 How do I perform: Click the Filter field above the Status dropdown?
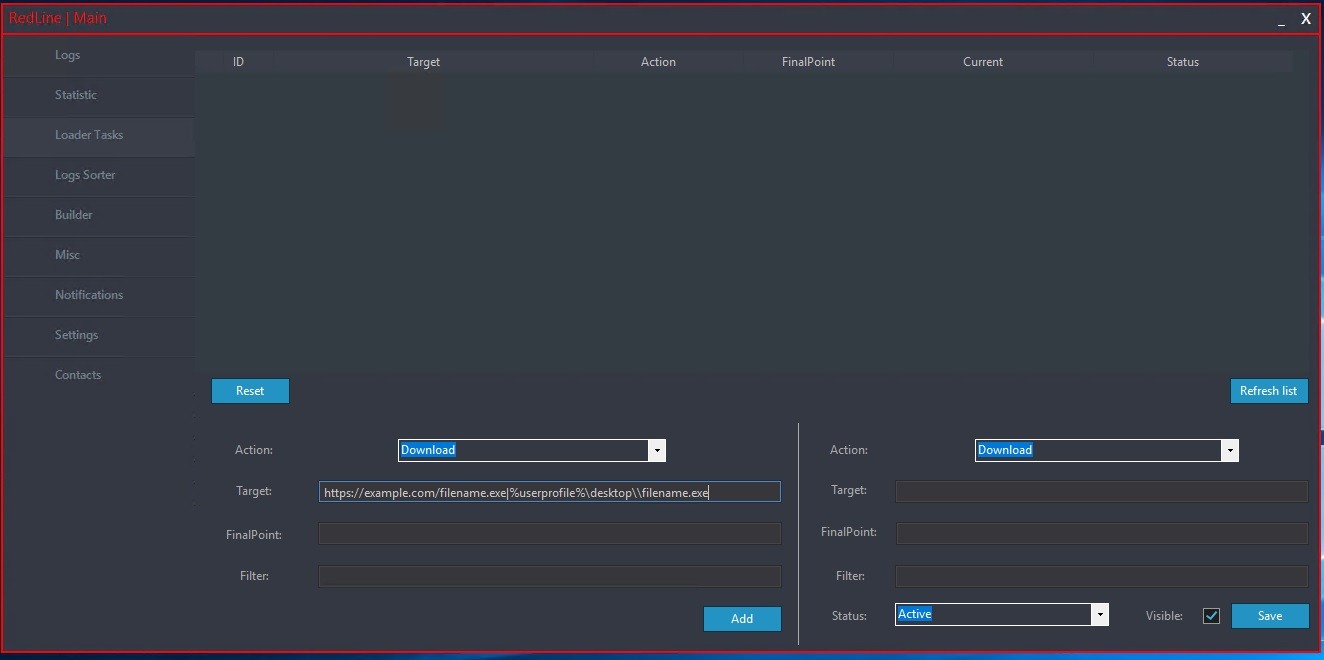click(1102, 576)
